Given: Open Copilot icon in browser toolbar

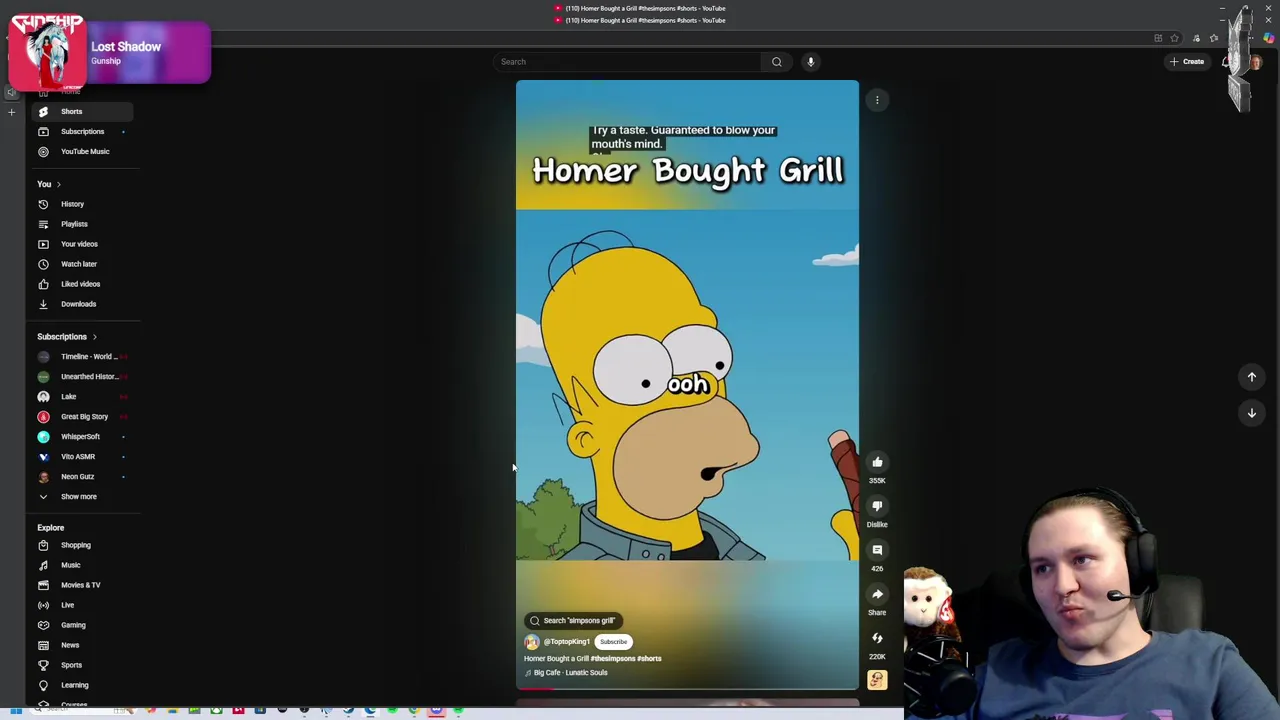Looking at the screenshot, I should (x=1268, y=39).
